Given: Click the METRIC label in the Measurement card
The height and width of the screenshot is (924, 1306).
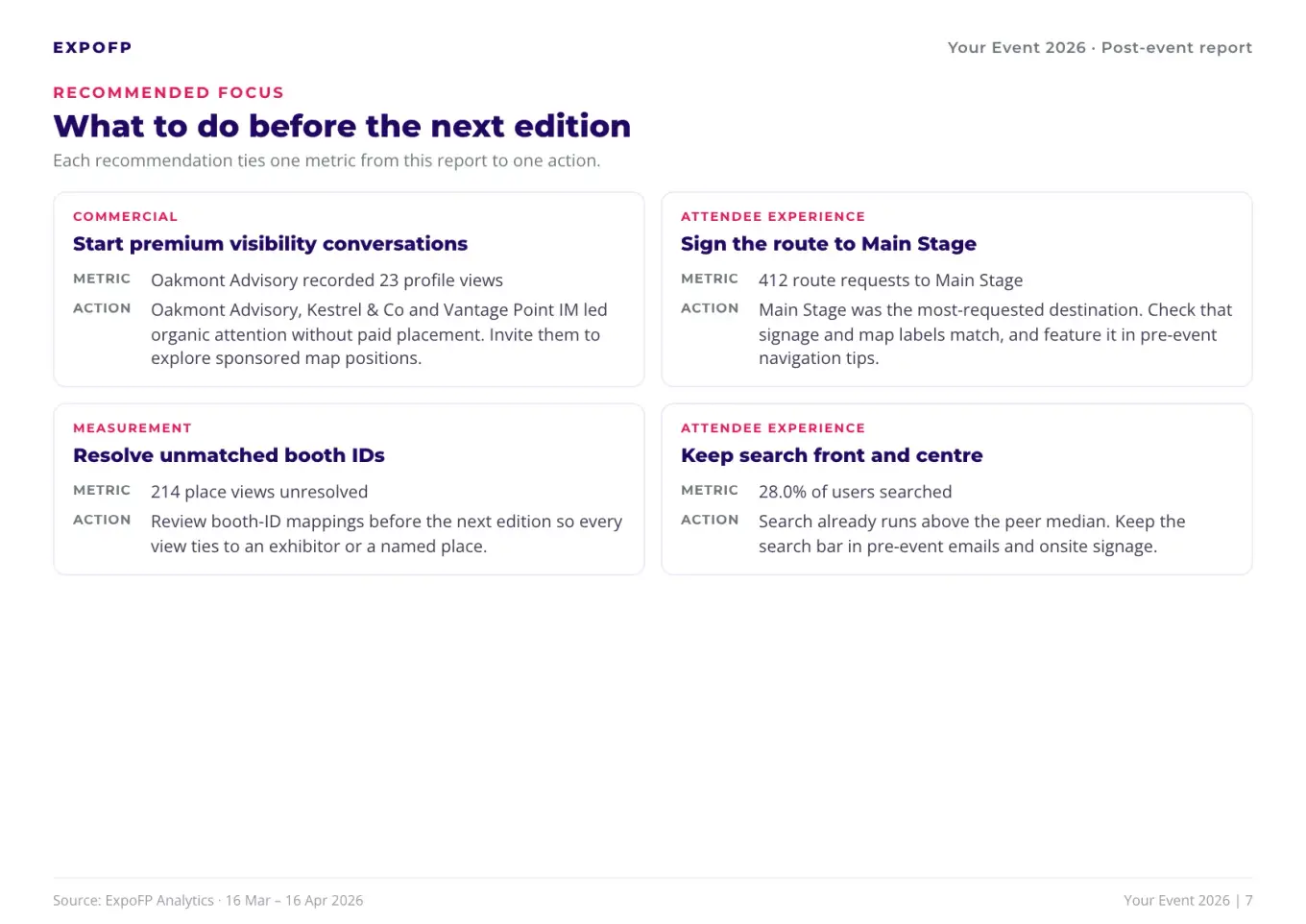Looking at the screenshot, I should [x=102, y=490].
